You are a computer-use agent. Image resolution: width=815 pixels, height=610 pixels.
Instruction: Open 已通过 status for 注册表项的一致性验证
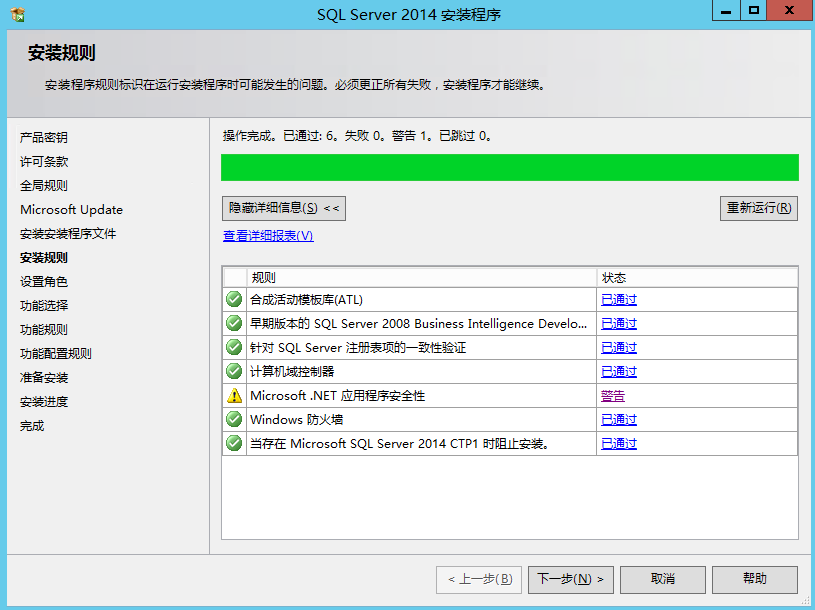(619, 348)
